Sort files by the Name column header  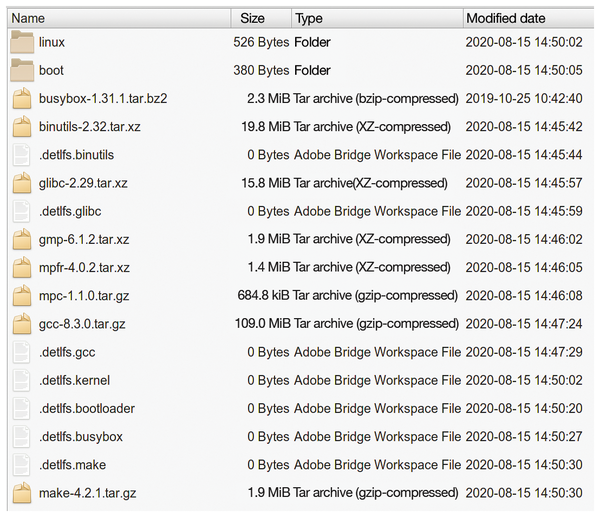pos(119,18)
